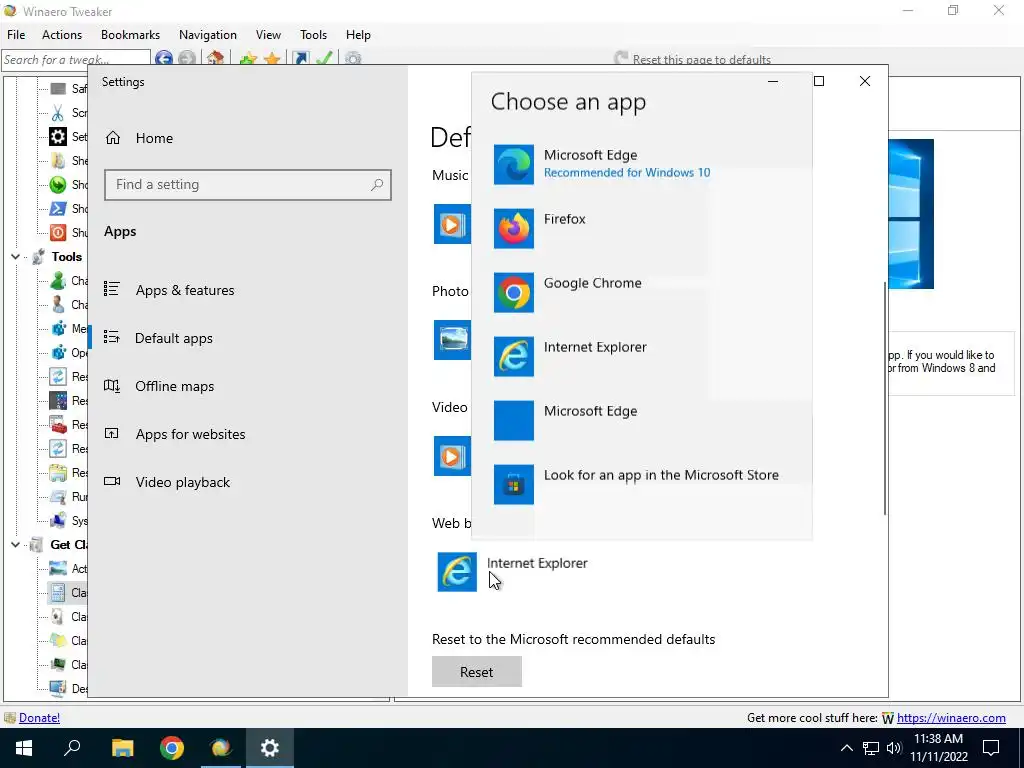Screen dimensions: 1024x768
Task: Select Microsoft Edge Recommended for Windows 10
Action: coord(641,165)
